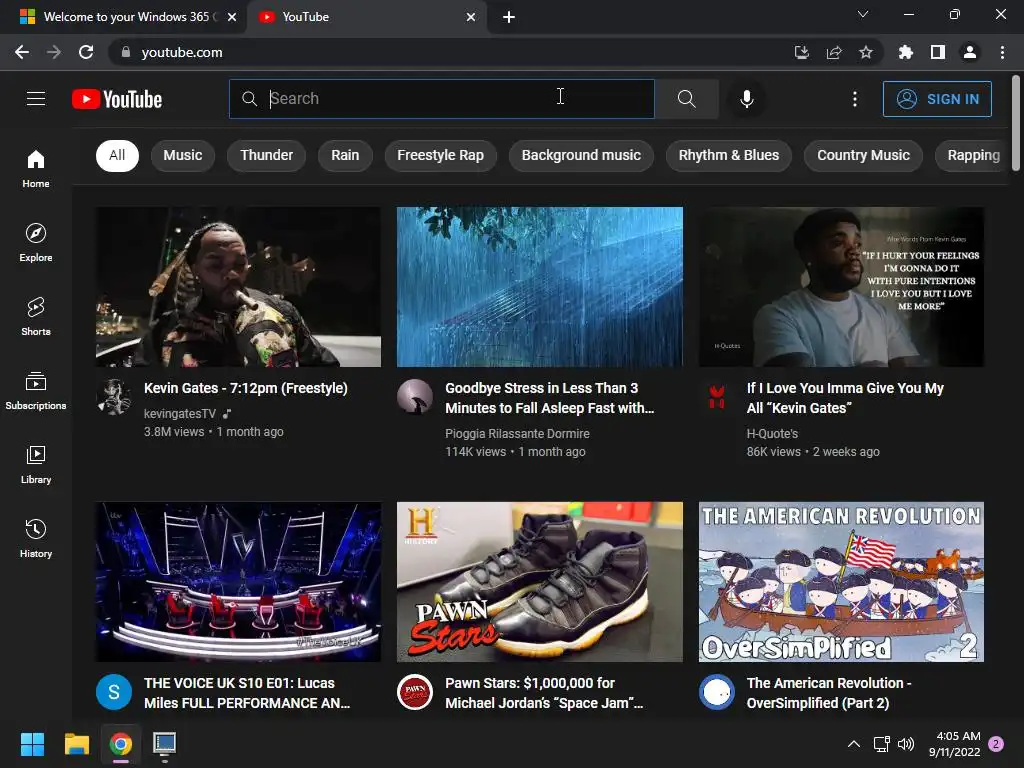Image resolution: width=1024 pixels, height=768 pixels.
Task: Play Kevin Gates freestyle thumbnail
Action: (238, 287)
